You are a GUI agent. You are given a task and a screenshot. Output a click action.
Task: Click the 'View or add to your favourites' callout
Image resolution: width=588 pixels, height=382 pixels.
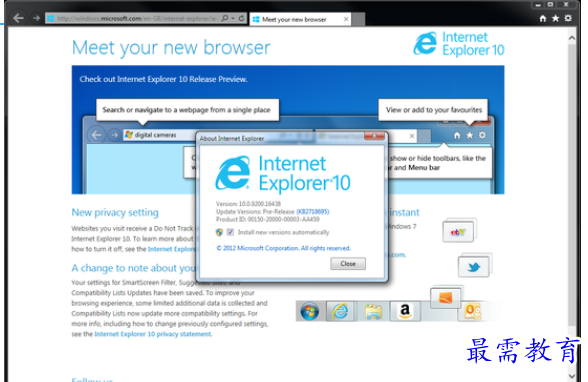pos(433,110)
